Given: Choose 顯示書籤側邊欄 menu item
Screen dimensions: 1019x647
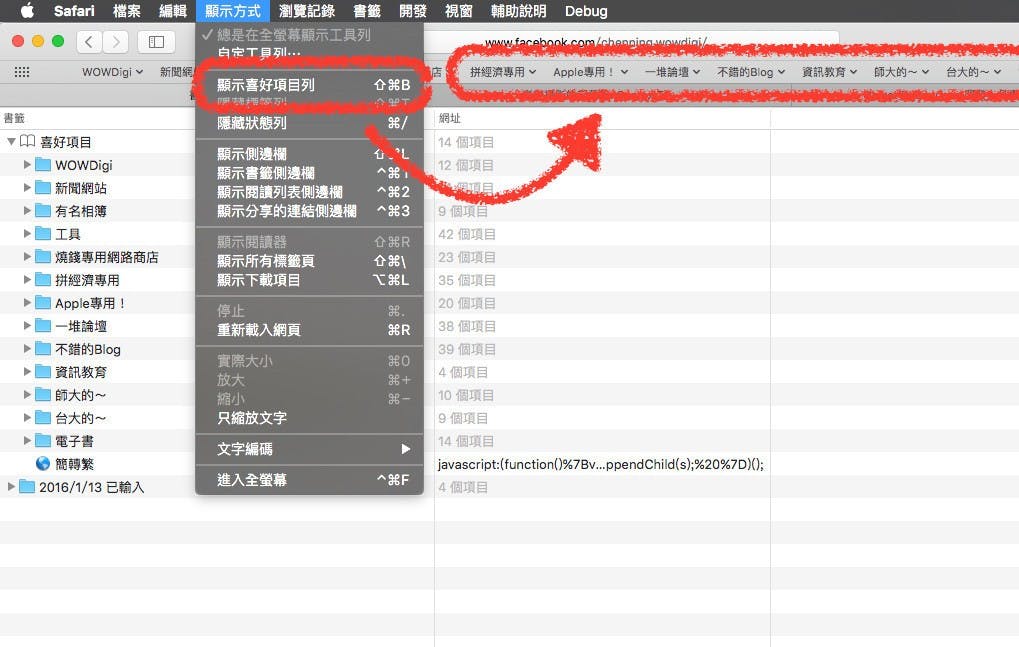Looking at the screenshot, I should tap(309, 173).
